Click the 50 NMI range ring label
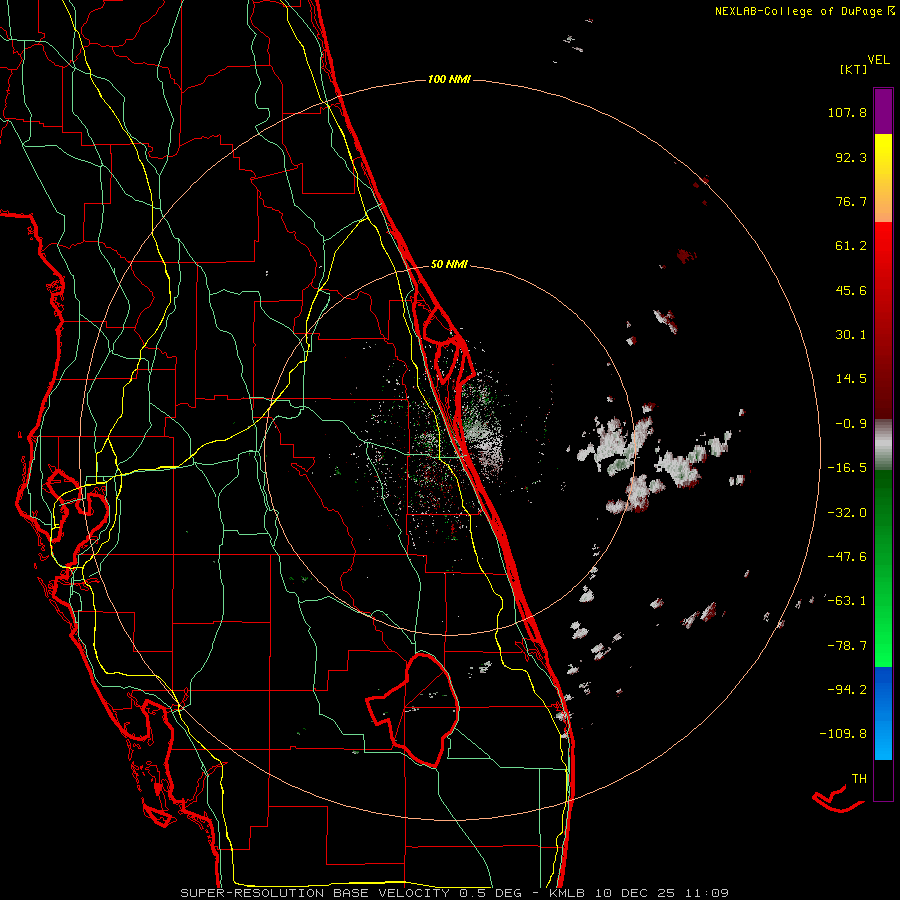This screenshot has height=900, width=900. point(449,265)
